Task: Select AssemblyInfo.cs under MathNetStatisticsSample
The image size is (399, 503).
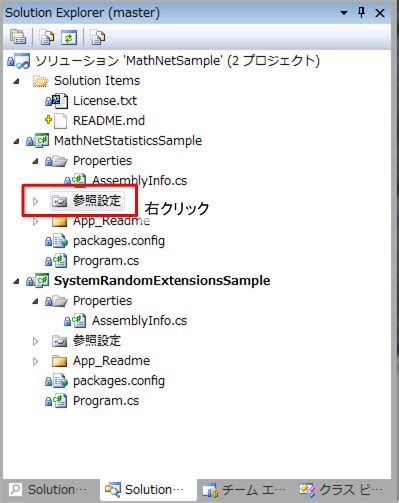Action: (139, 180)
